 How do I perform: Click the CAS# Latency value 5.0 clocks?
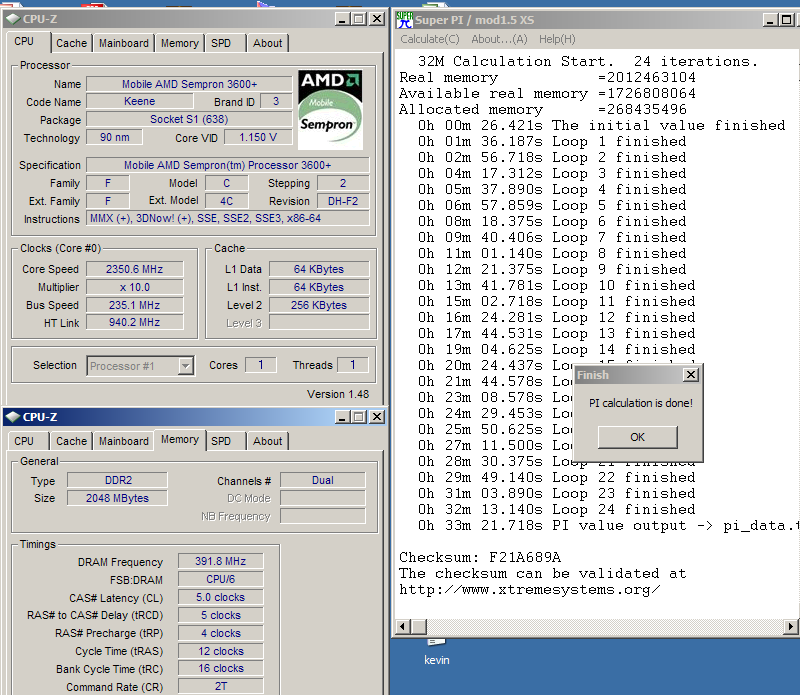220,597
